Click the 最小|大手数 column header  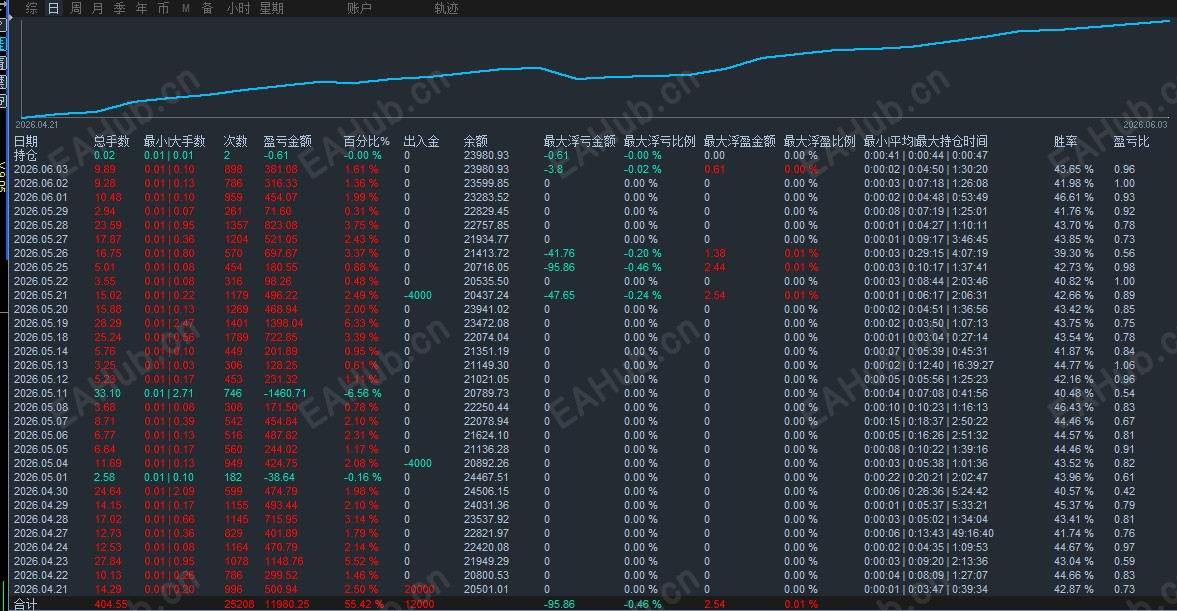click(x=174, y=141)
